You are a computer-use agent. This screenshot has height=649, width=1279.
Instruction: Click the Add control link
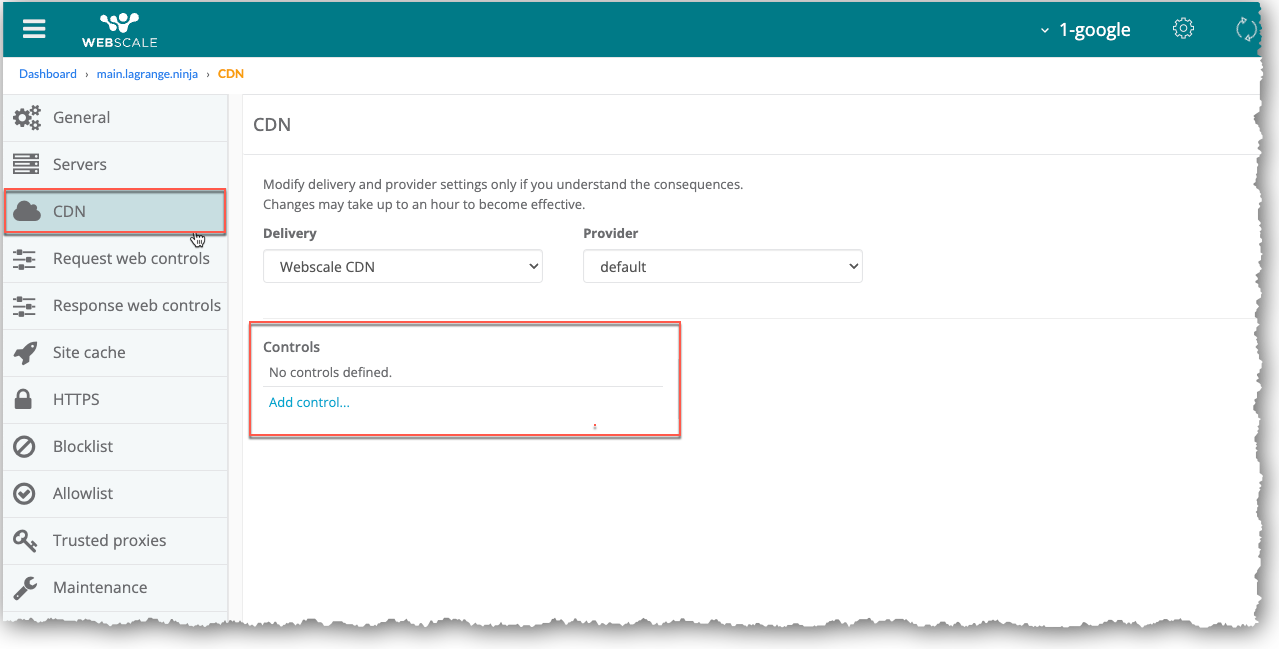coord(309,403)
